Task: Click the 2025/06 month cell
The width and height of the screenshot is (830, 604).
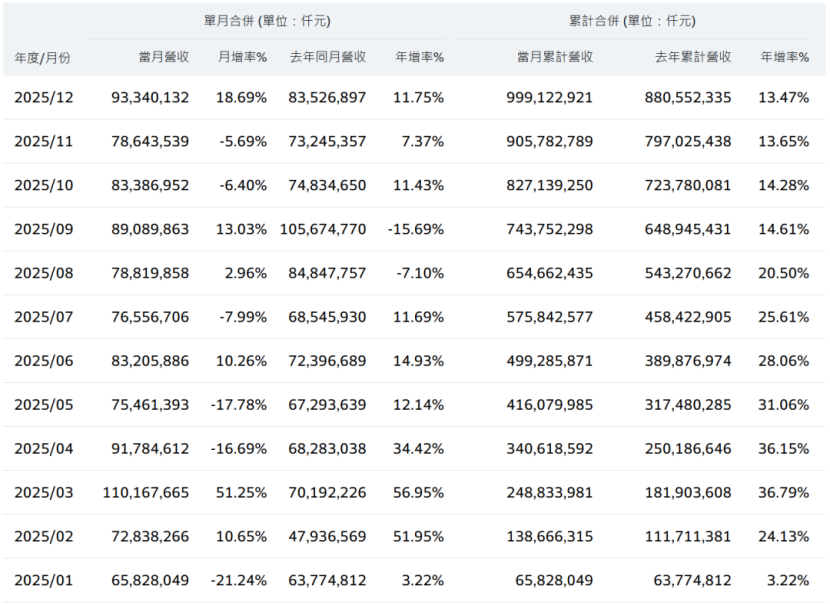Action: [x=44, y=361]
